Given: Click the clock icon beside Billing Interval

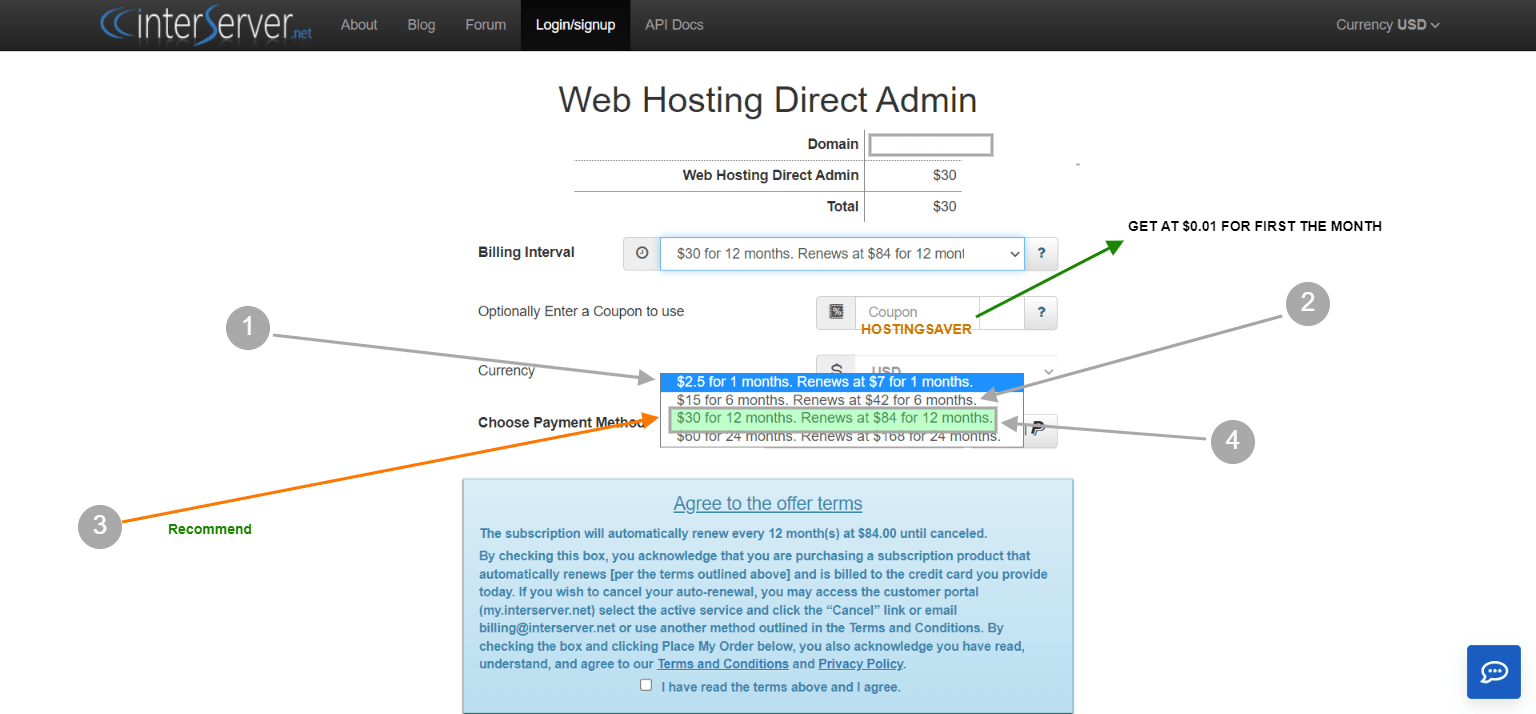Looking at the screenshot, I should 641,253.
